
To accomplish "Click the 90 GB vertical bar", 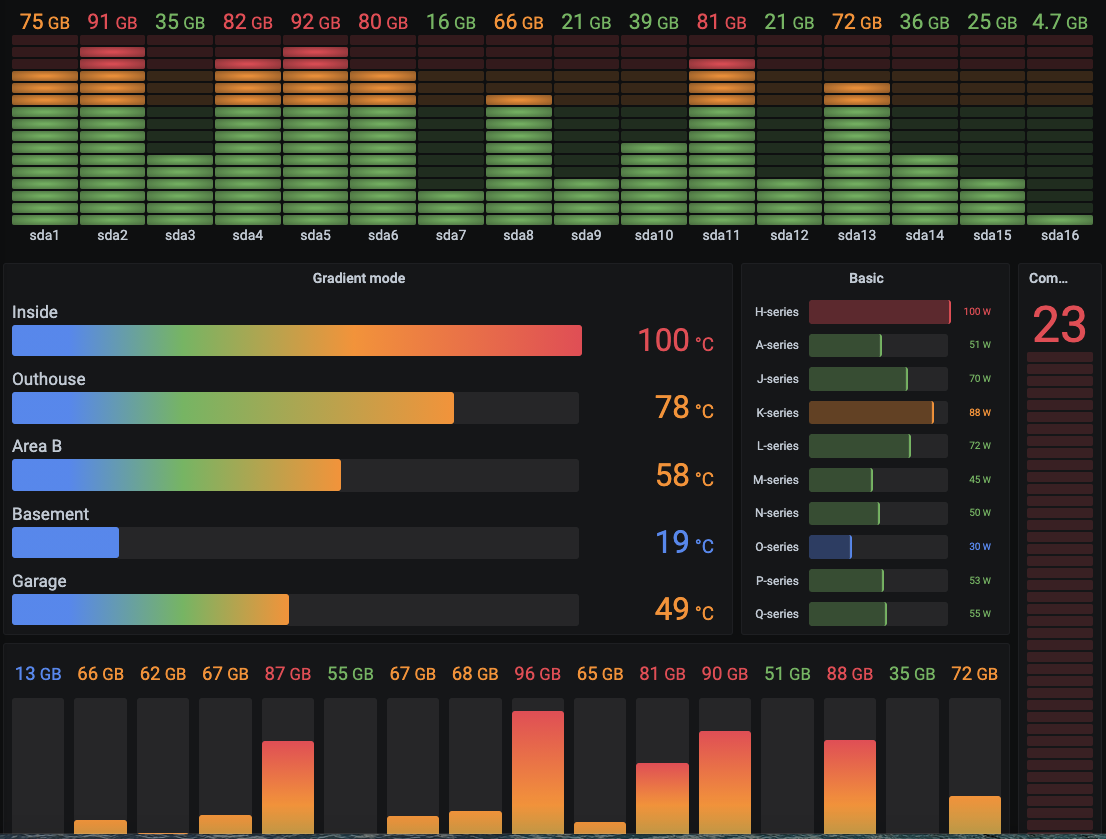I will tap(724, 783).
